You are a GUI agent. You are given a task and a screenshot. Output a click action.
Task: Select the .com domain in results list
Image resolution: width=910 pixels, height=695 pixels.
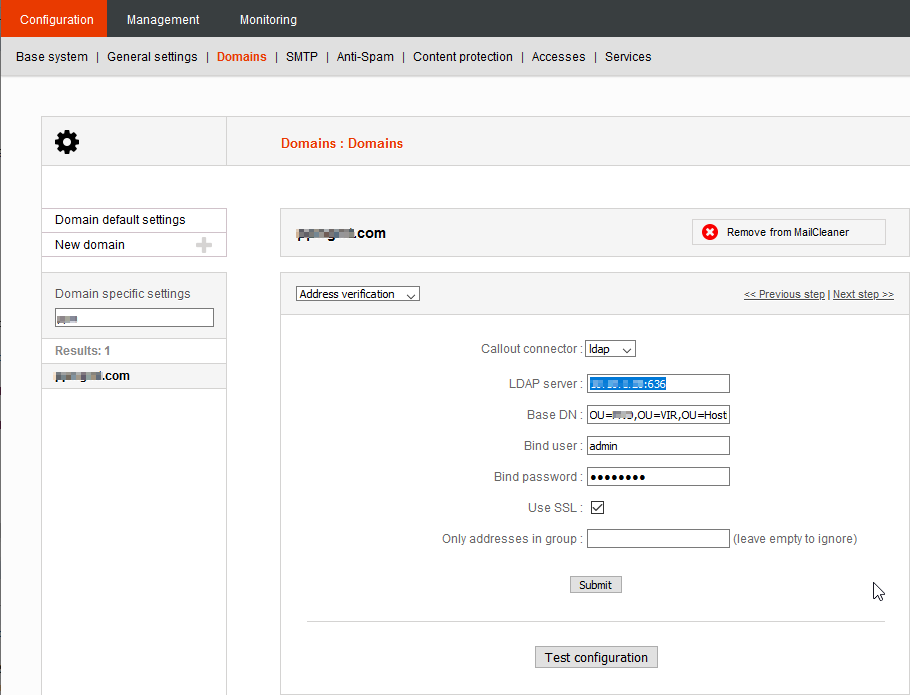click(134, 376)
